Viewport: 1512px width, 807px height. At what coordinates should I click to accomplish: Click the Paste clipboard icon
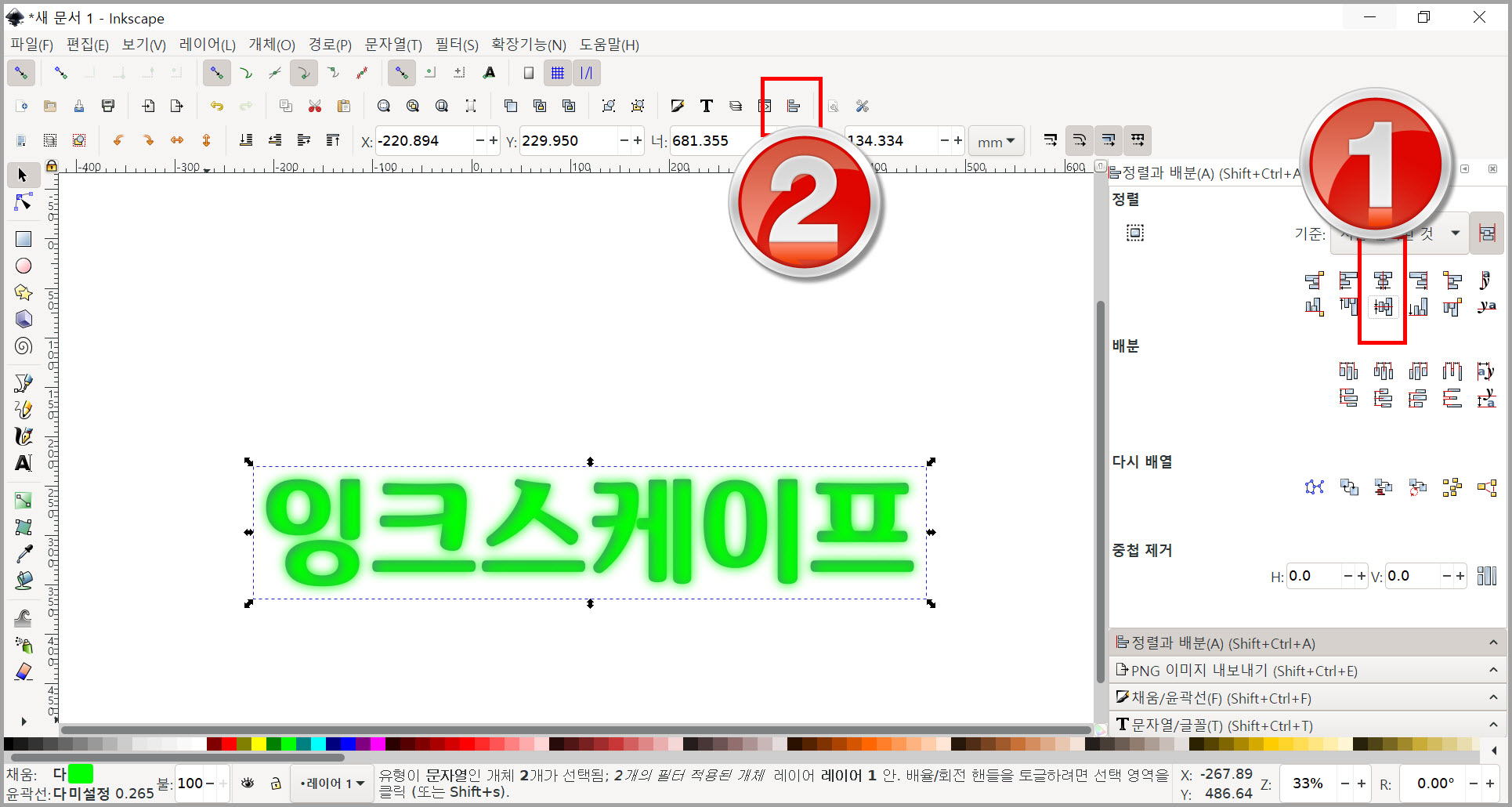[x=343, y=106]
